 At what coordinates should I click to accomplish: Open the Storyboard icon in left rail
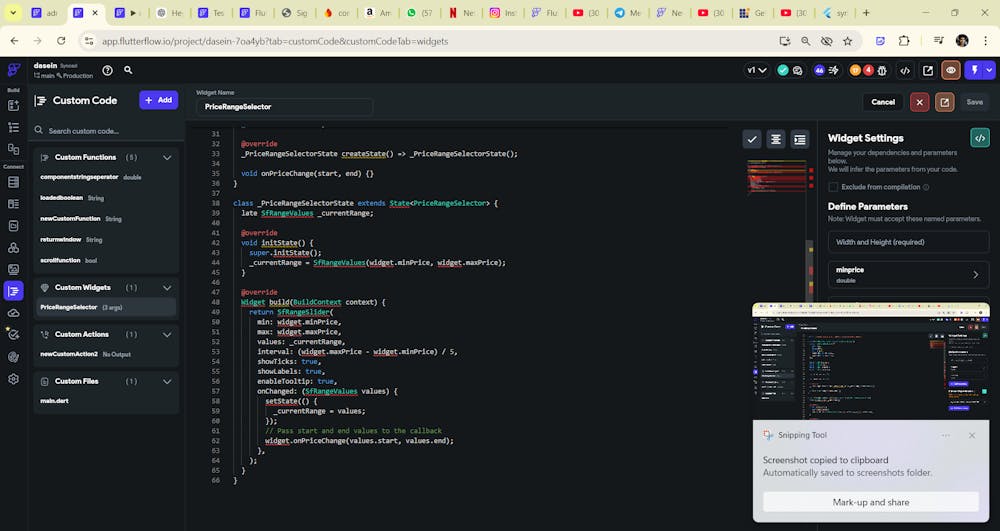[13, 149]
